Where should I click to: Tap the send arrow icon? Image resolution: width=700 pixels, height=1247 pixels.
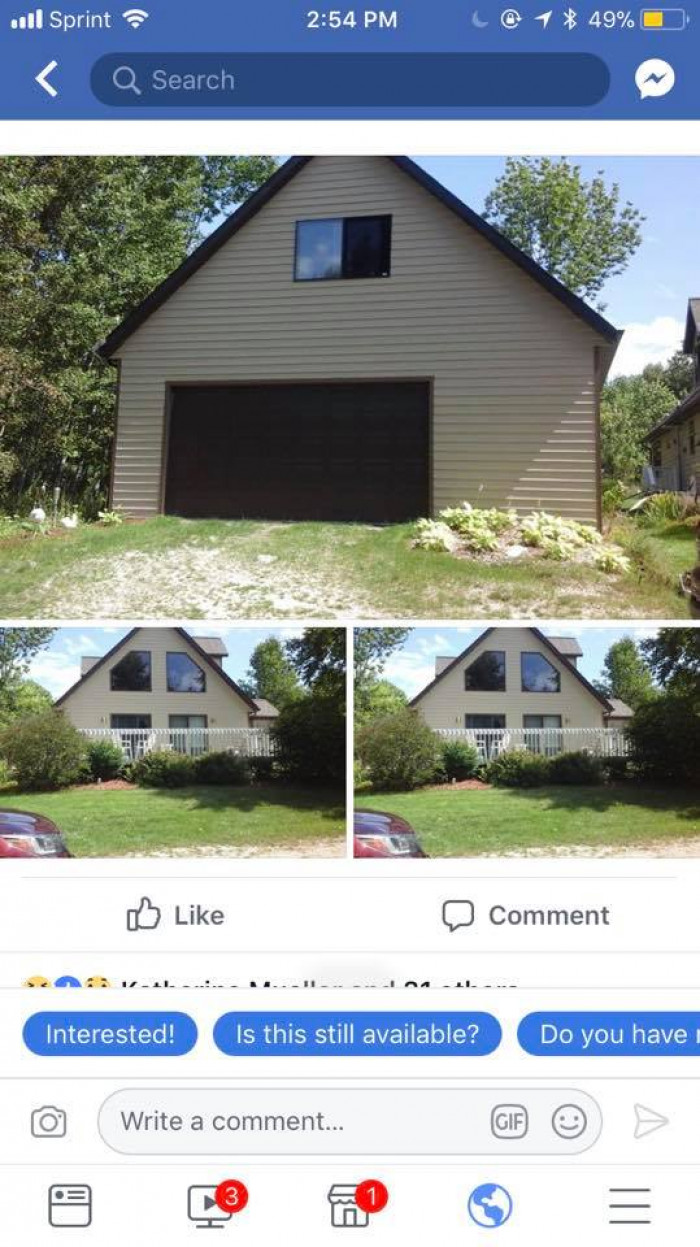[x=650, y=1122]
